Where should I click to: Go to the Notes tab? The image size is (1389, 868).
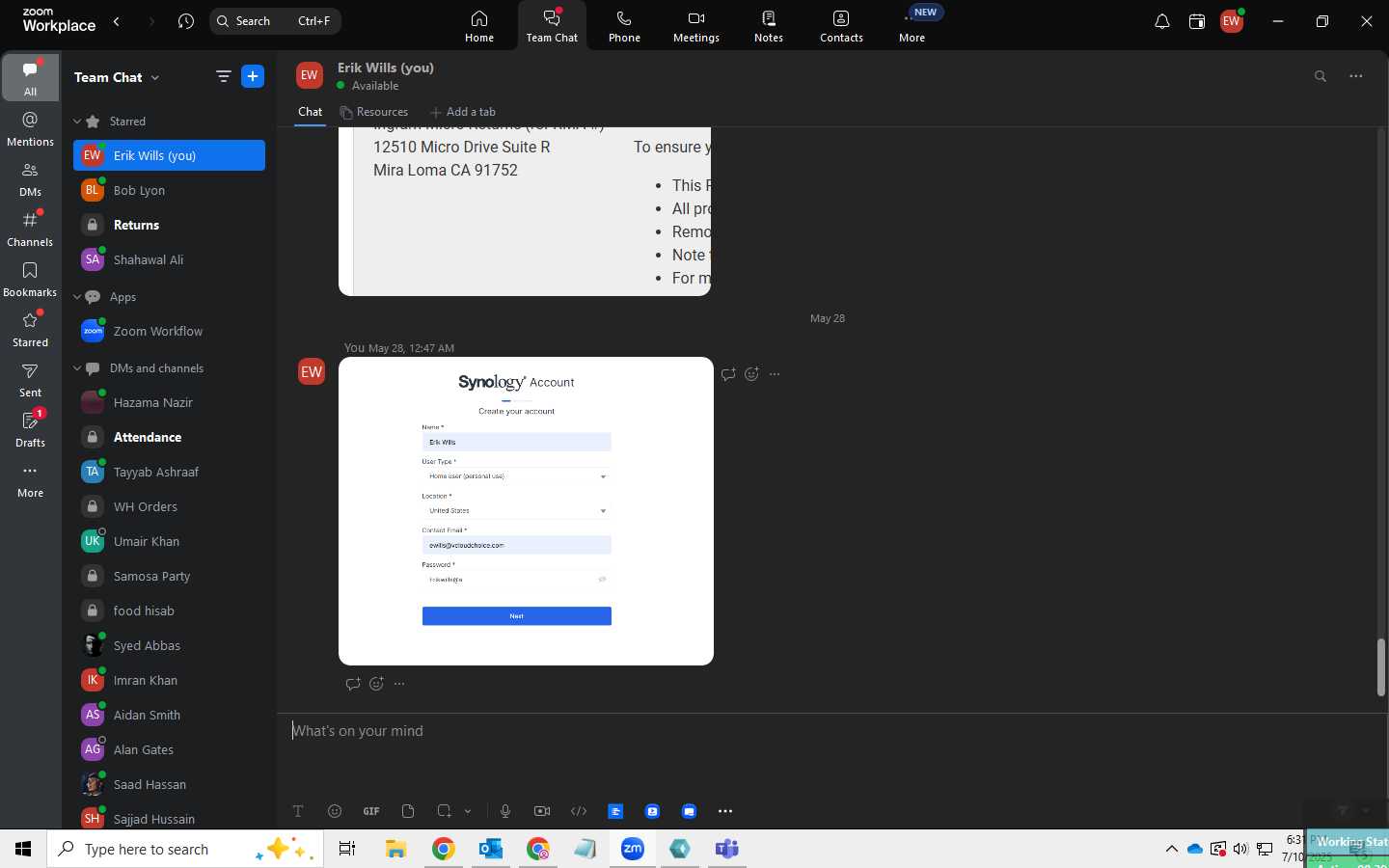coord(769,26)
